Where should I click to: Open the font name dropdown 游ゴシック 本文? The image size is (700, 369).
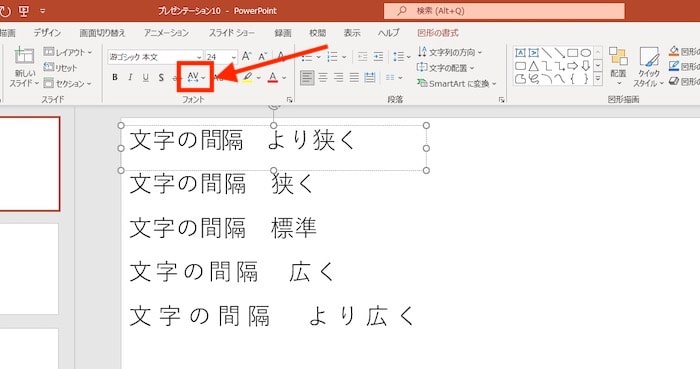(199, 57)
